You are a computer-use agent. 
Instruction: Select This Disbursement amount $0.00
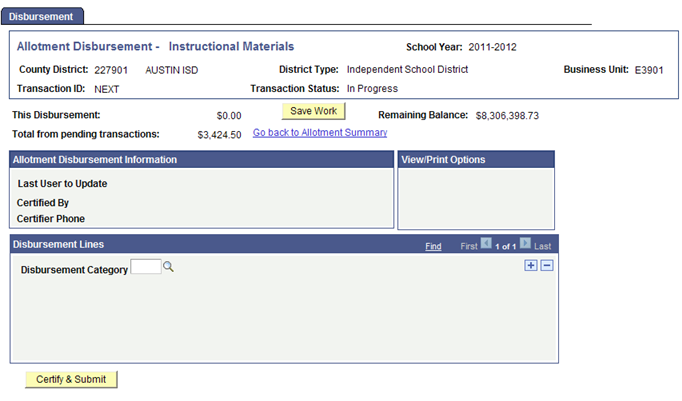pyautogui.click(x=229, y=116)
